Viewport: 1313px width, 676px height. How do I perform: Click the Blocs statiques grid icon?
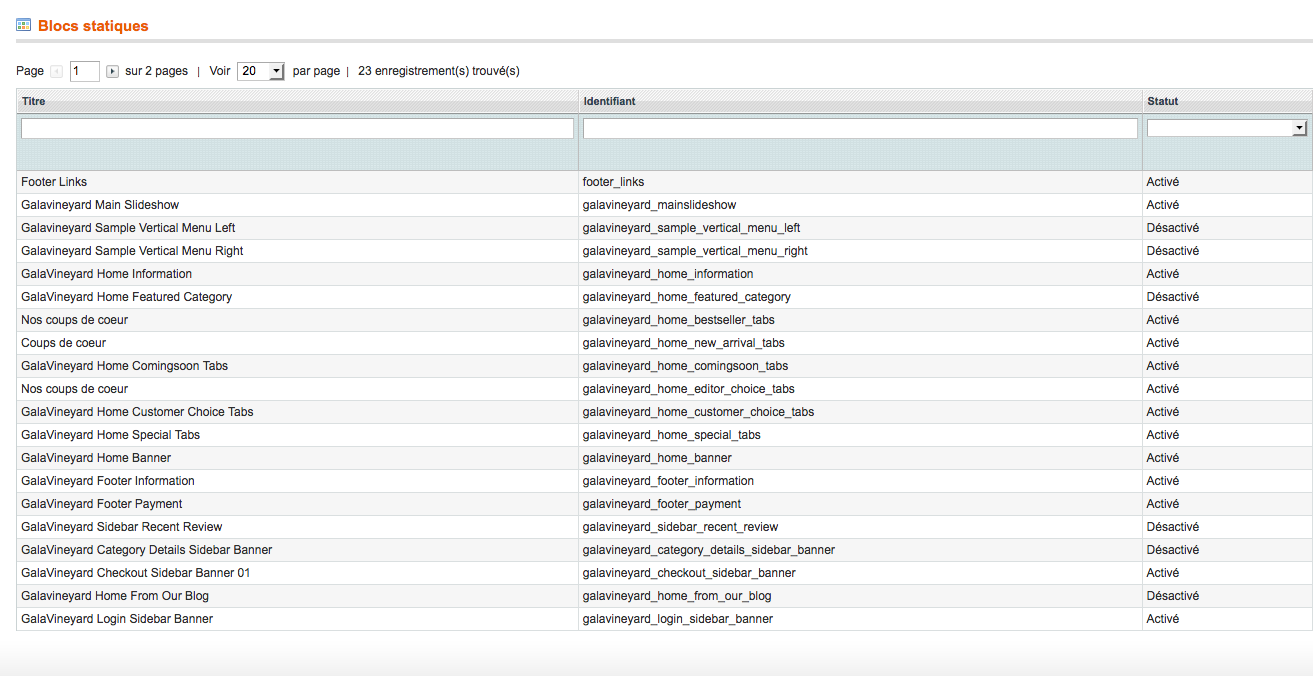click(23, 25)
